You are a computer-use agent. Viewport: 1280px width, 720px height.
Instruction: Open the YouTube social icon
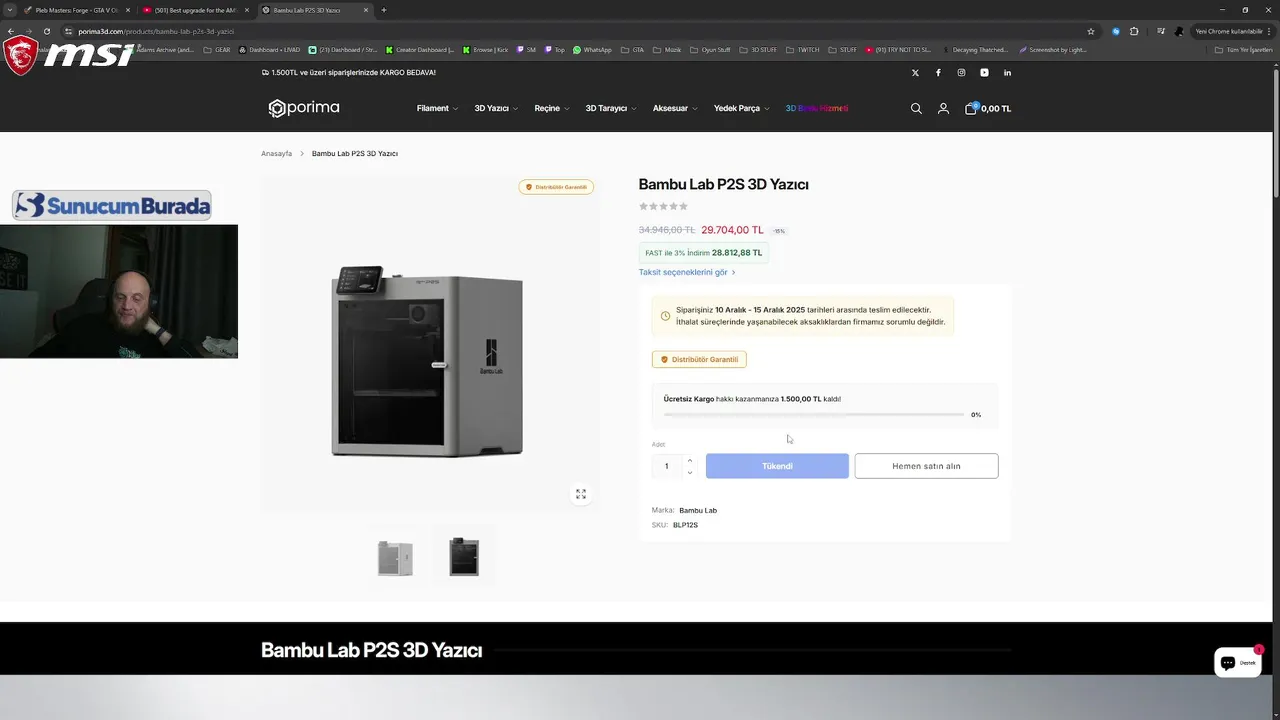click(984, 72)
